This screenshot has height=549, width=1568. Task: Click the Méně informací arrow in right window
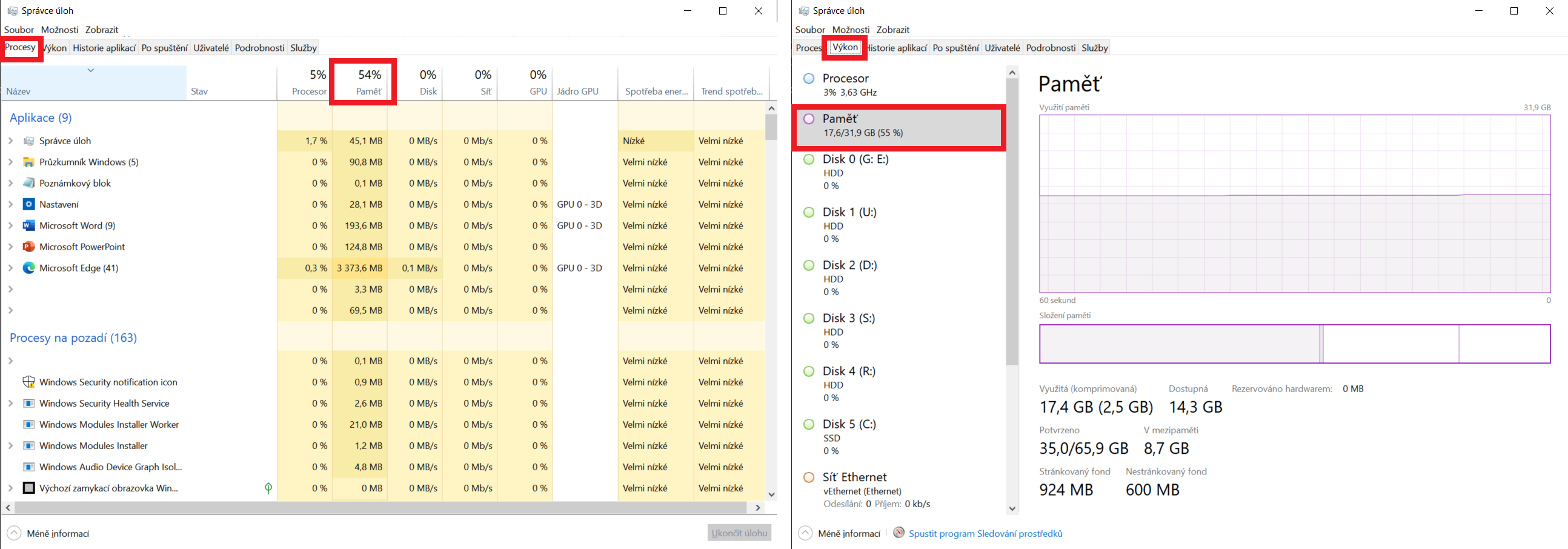tap(805, 533)
